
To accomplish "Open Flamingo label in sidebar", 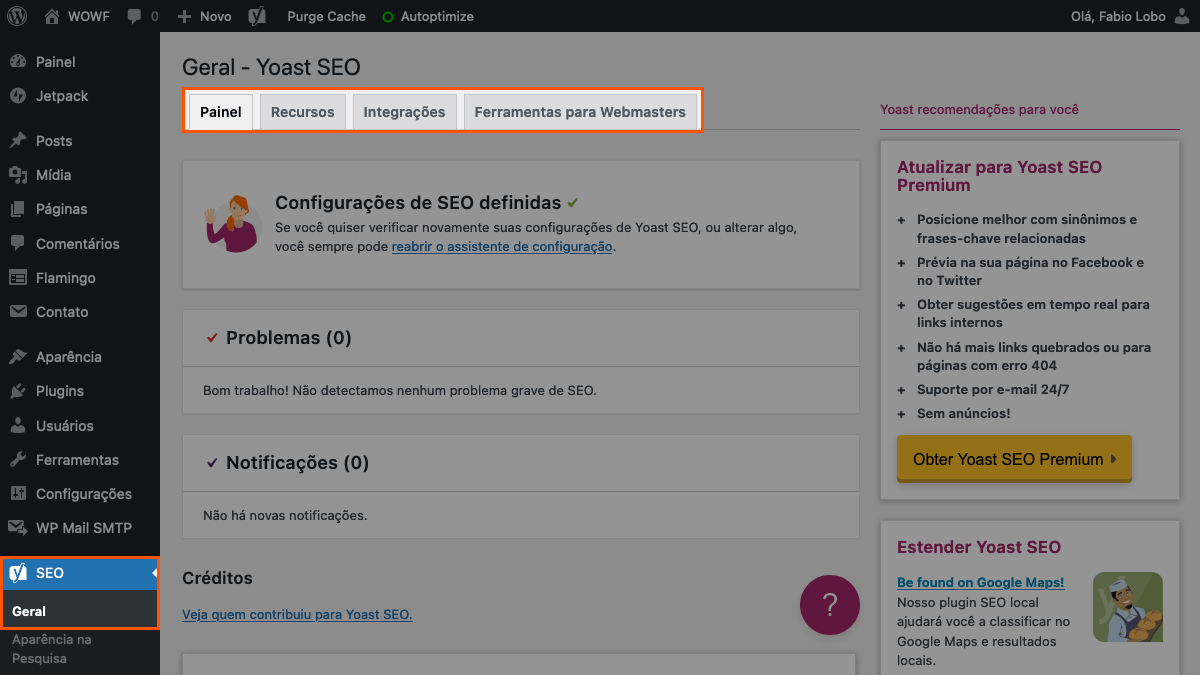I will pos(66,278).
